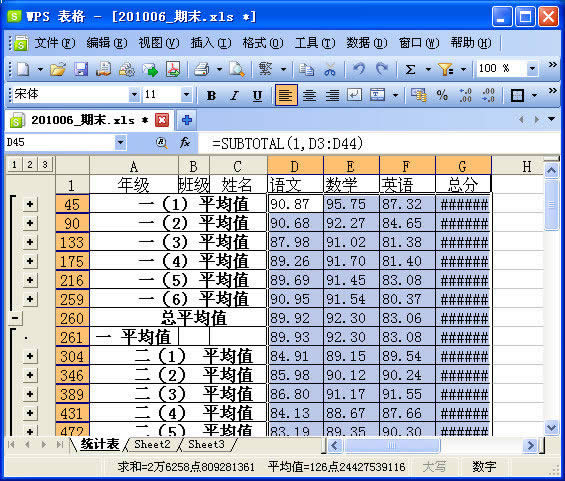Viewport: 565px width, 481px height.
Task: Click the fx insert function icon
Action: [185, 143]
